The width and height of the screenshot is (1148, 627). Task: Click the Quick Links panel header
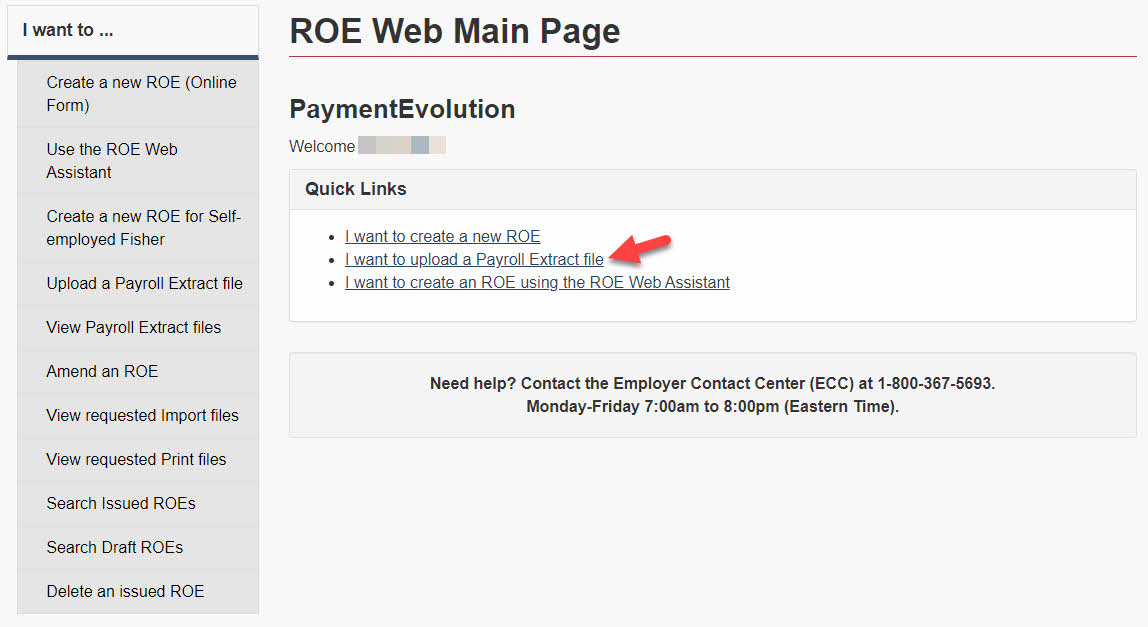click(x=356, y=189)
